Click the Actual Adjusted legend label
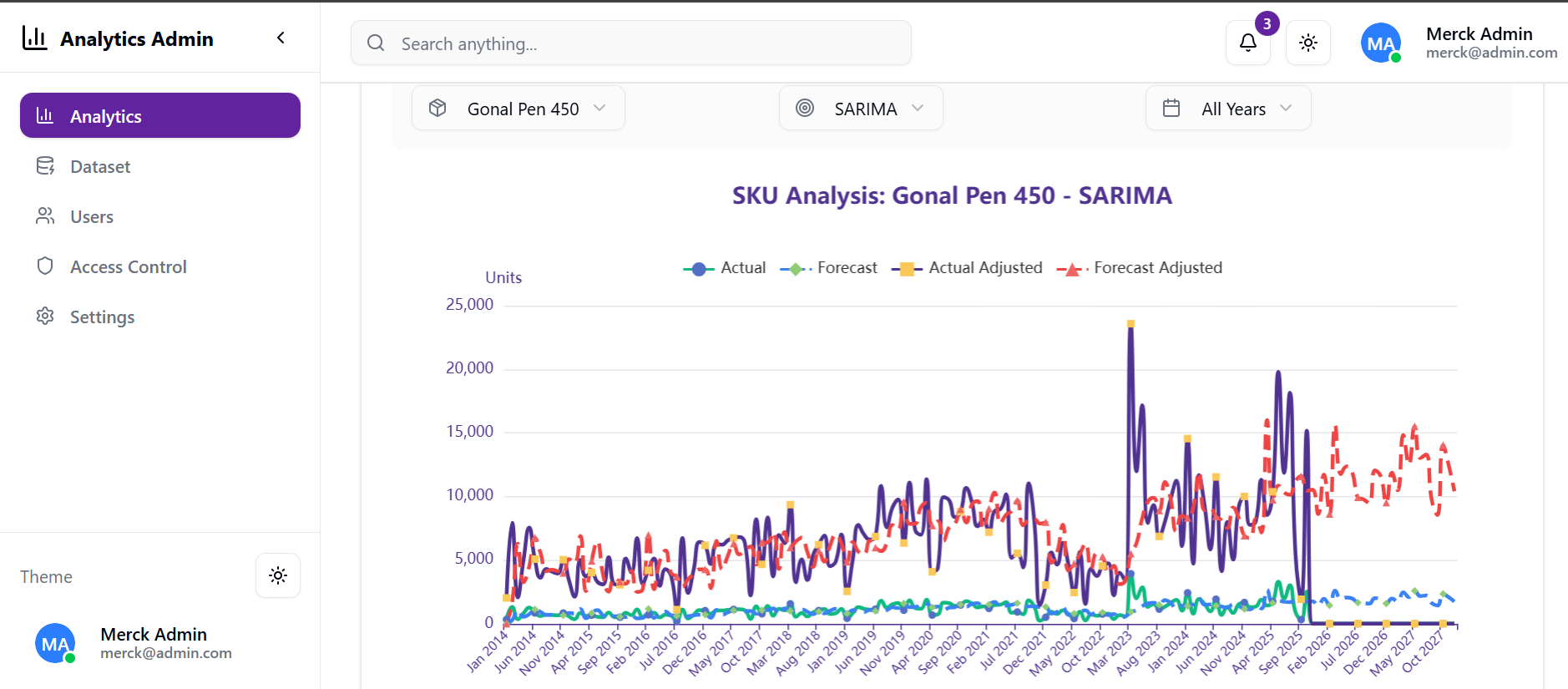The height and width of the screenshot is (689, 1568). (x=985, y=268)
